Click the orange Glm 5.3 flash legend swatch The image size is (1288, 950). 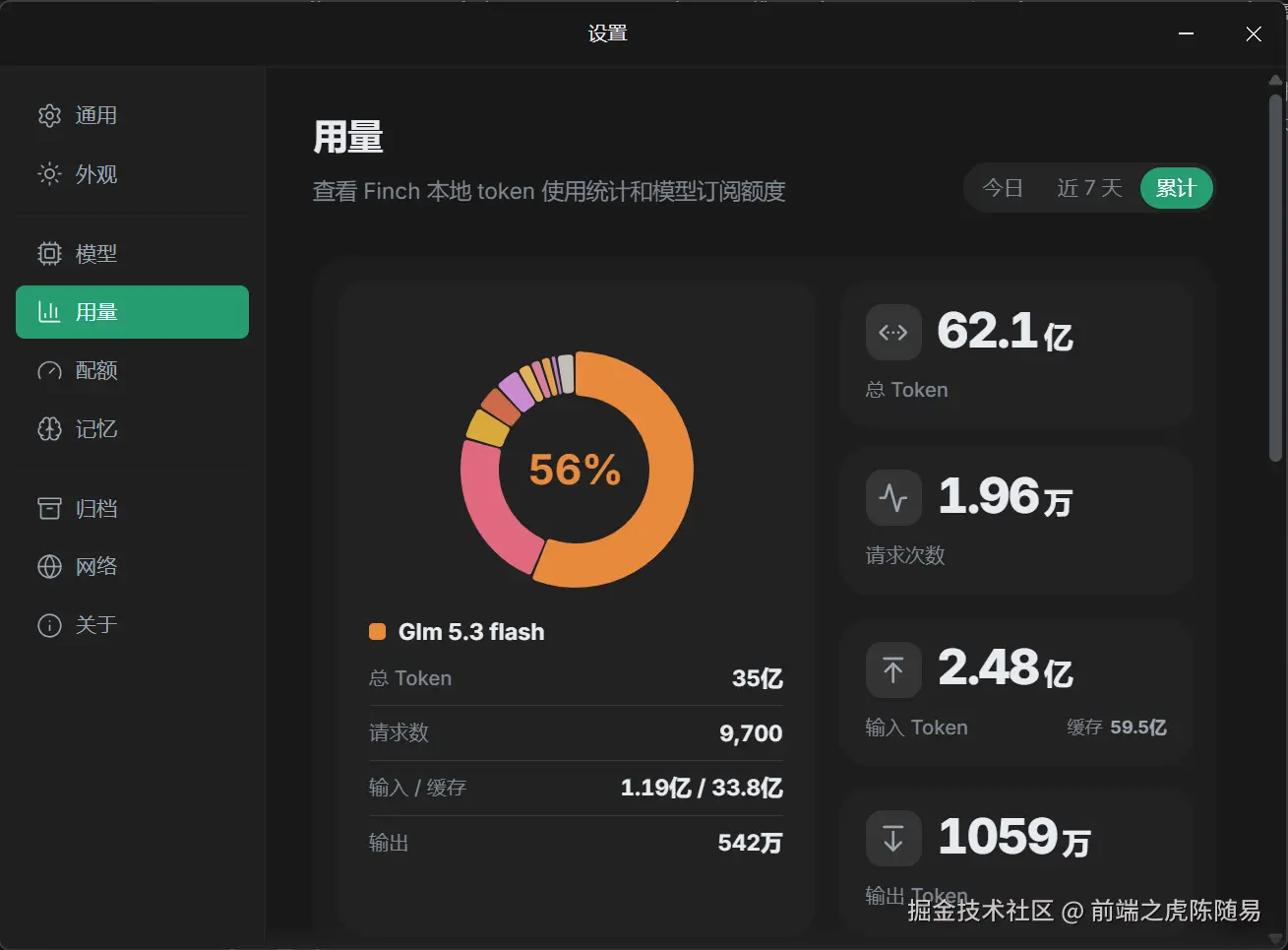click(x=377, y=632)
